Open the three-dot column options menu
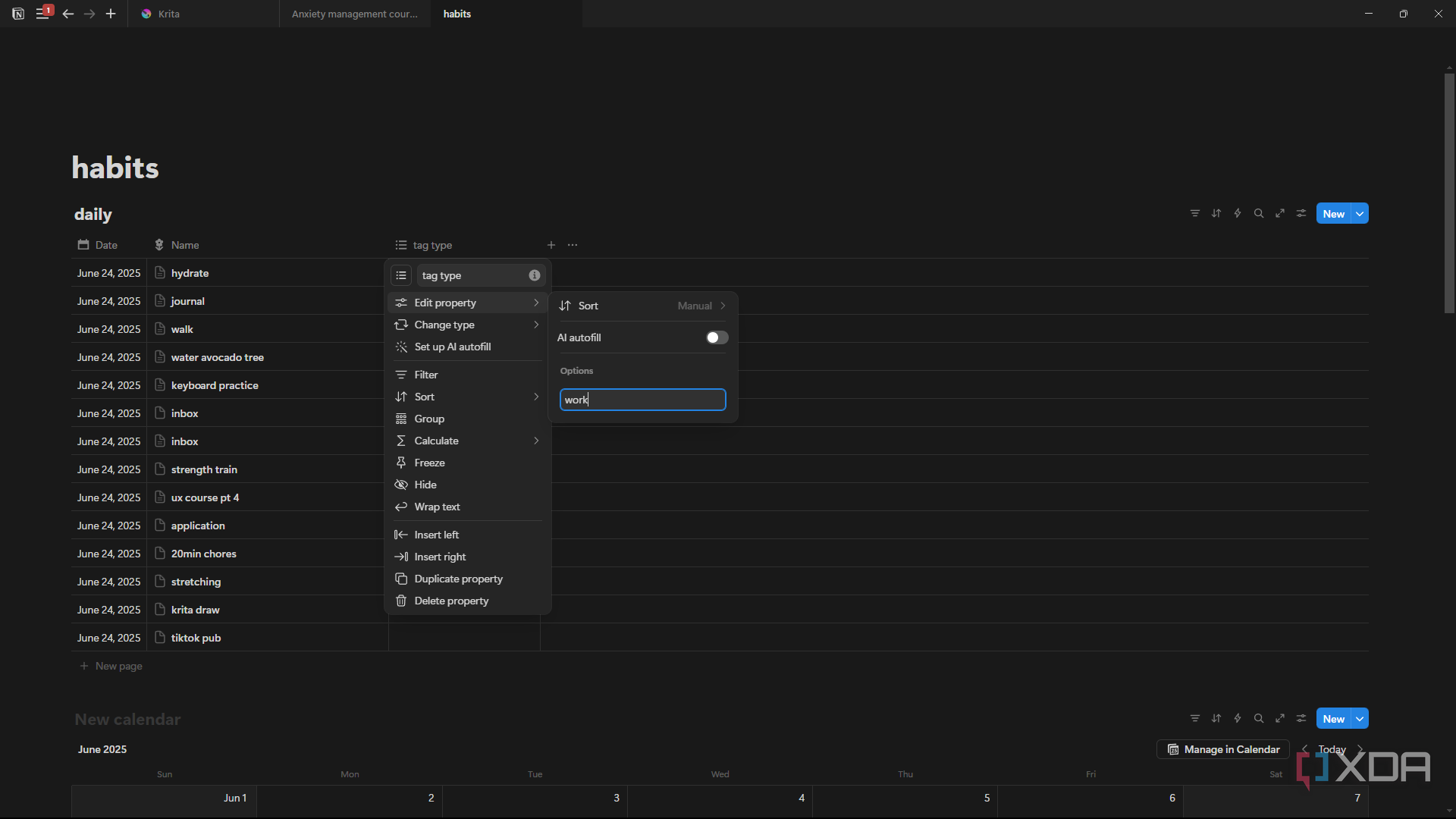The width and height of the screenshot is (1456, 819). [573, 245]
